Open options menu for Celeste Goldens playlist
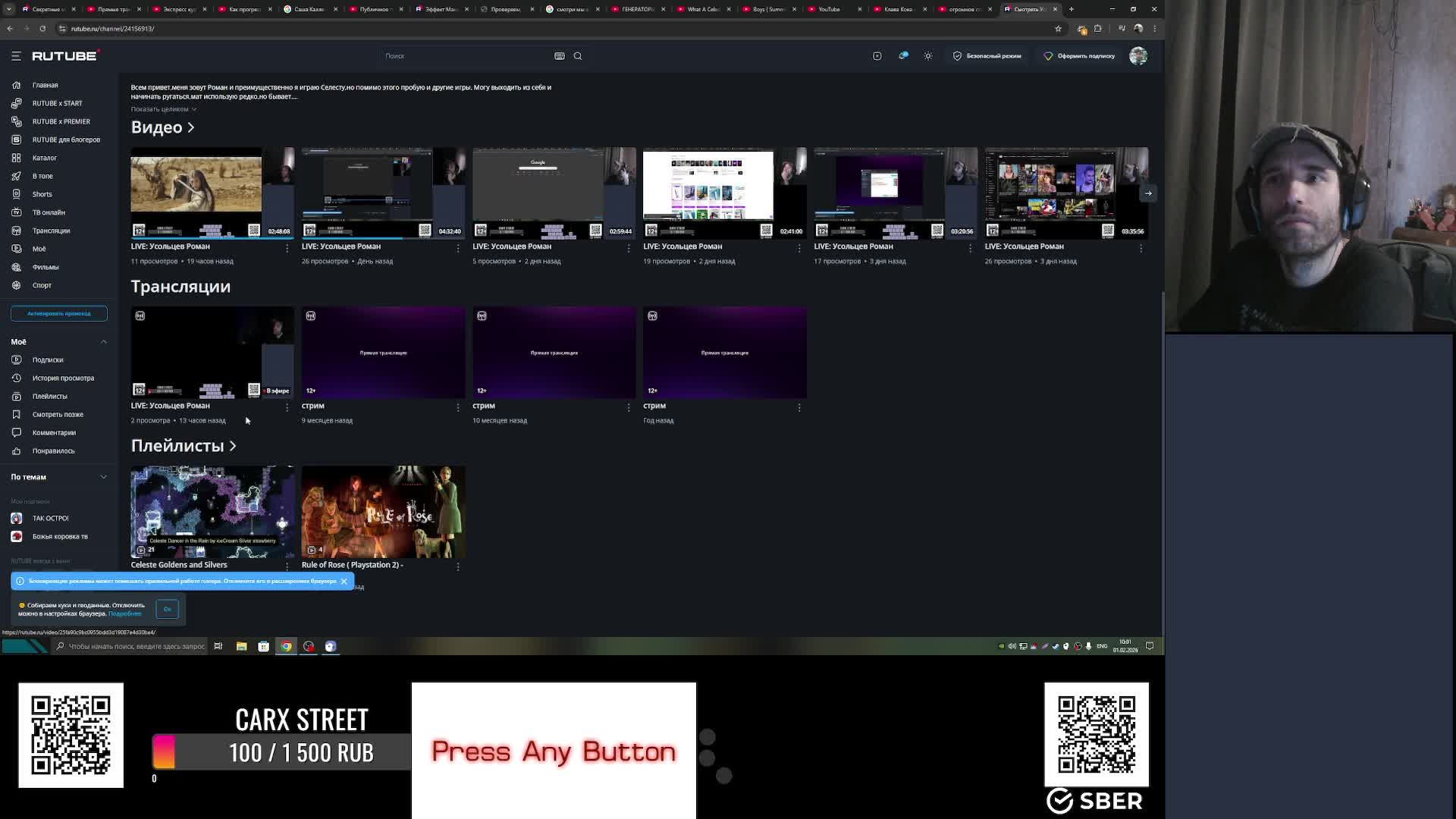Viewport: 1456px width, 819px height. (287, 566)
